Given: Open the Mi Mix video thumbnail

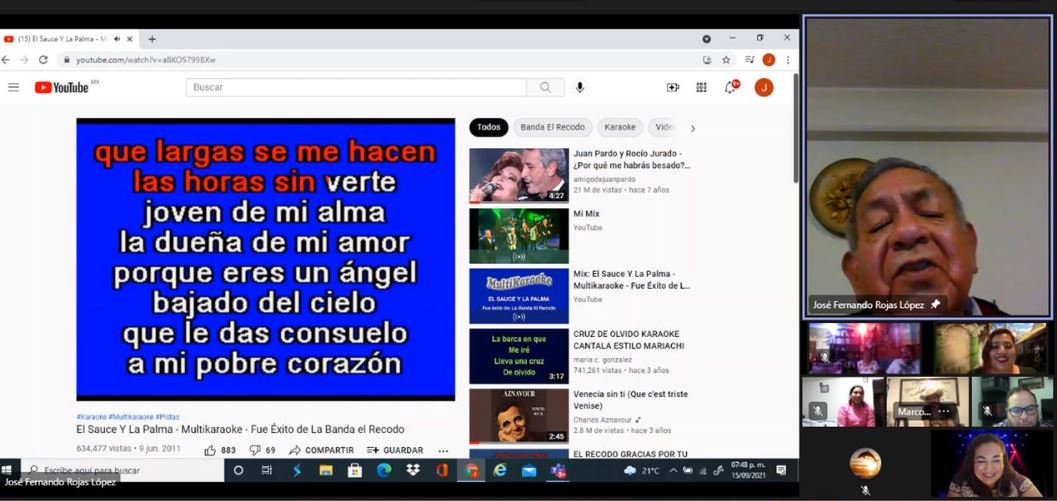Looking at the screenshot, I should [518, 235].
